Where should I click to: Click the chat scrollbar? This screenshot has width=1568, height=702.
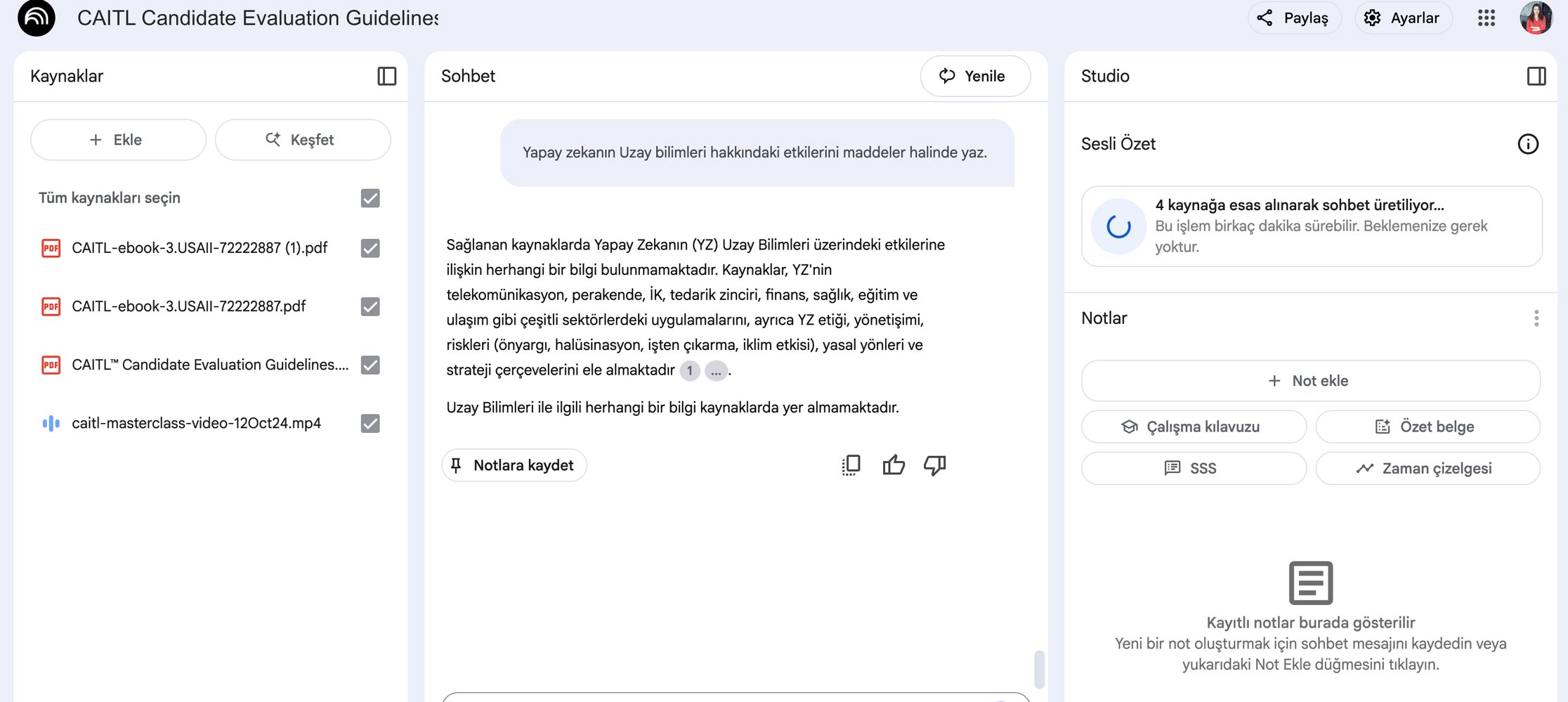1039,668
